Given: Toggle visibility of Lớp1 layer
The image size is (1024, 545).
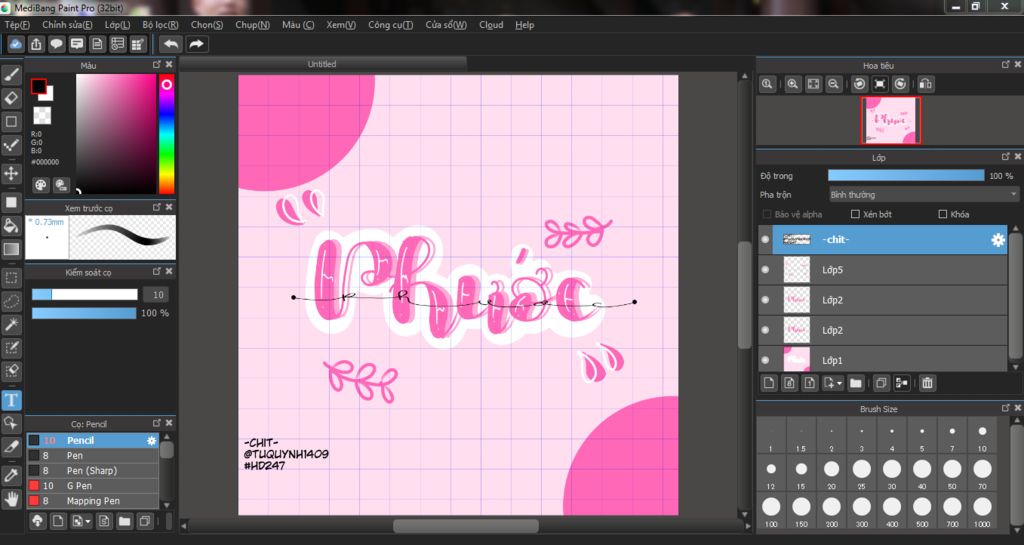Looking at the screenshot, I should point(765,360).
